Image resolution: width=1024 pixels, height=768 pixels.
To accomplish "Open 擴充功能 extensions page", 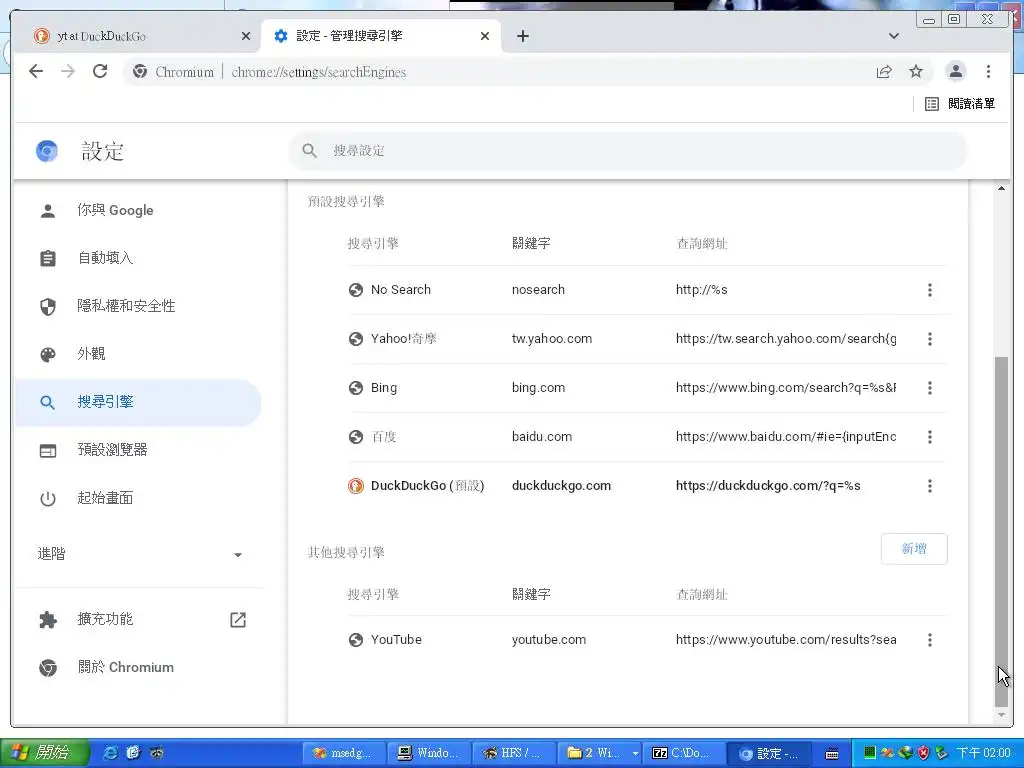I will tap(138, 619).
